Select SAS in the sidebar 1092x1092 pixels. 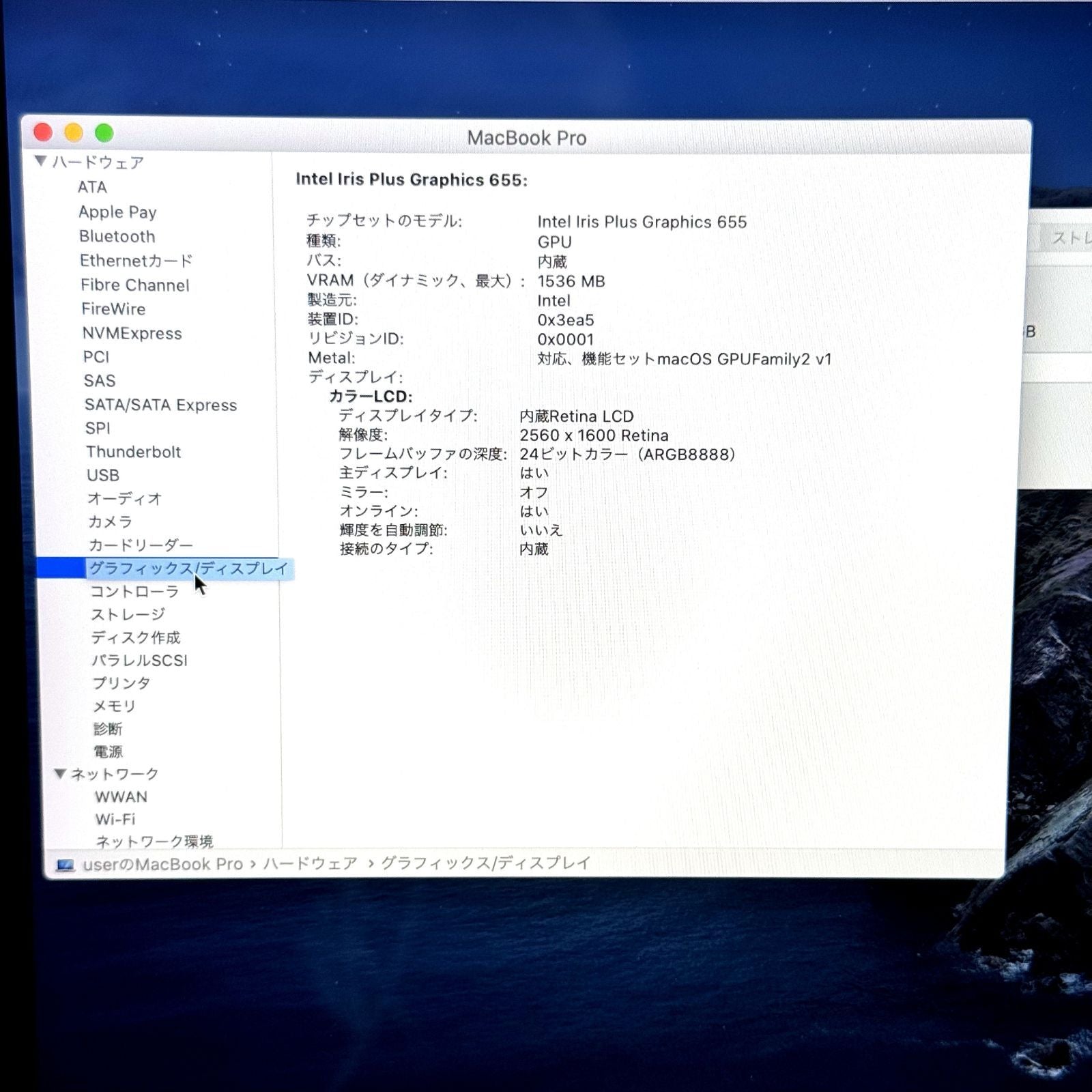100,380
